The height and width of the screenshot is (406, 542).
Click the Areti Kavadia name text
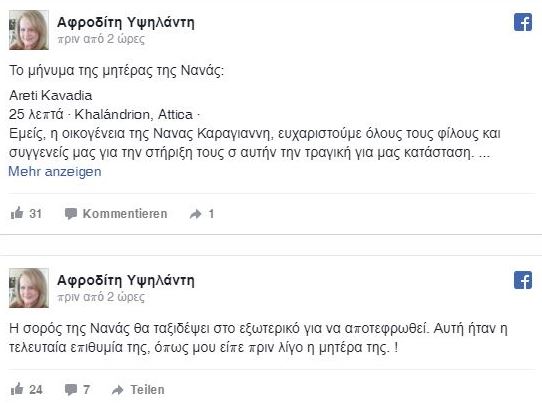[x=50, y=95]
